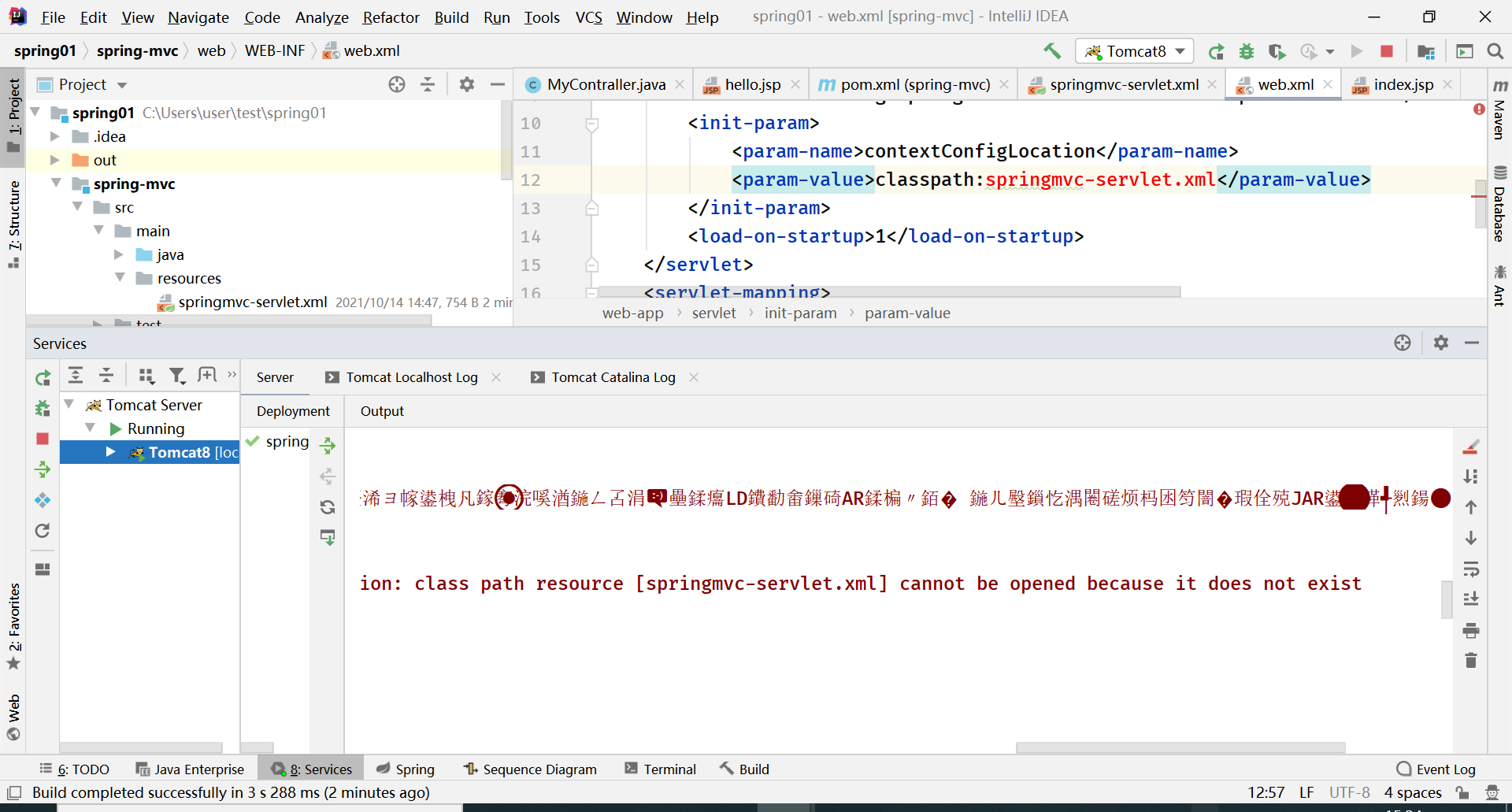Click the editor horizontal scrollbar
The width and height of the screenshot is (1512, 812).
[x=888, y=291]
